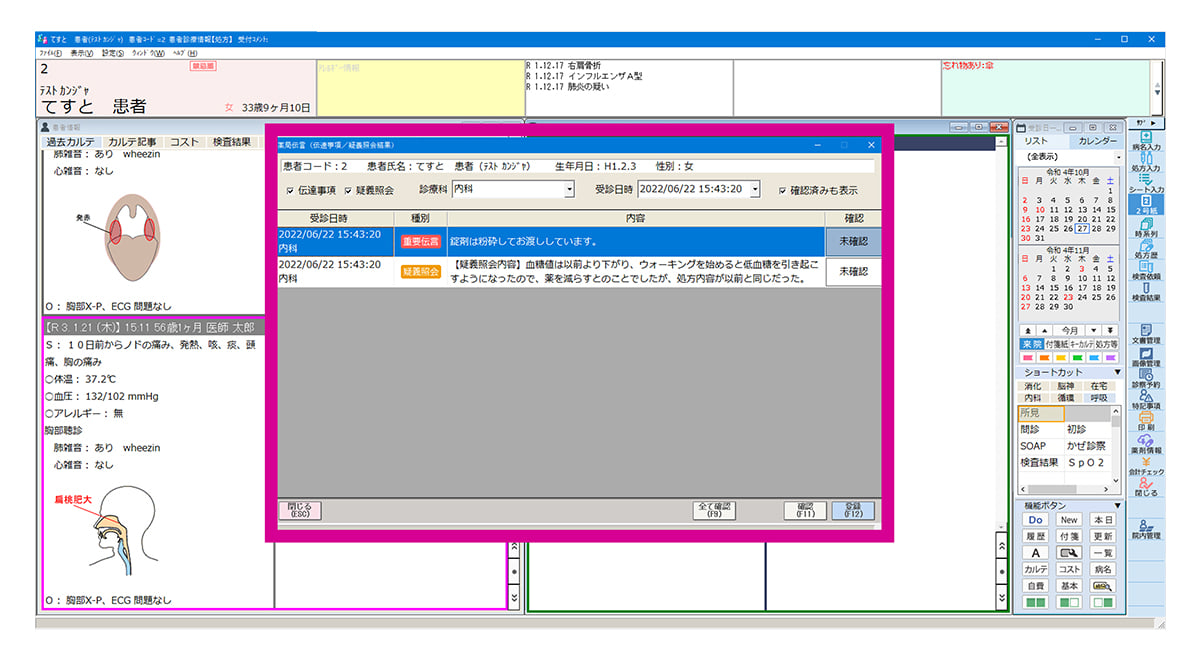
Task: Disable the 確認済みも表示 checkbox
Action: click(782, 190)
